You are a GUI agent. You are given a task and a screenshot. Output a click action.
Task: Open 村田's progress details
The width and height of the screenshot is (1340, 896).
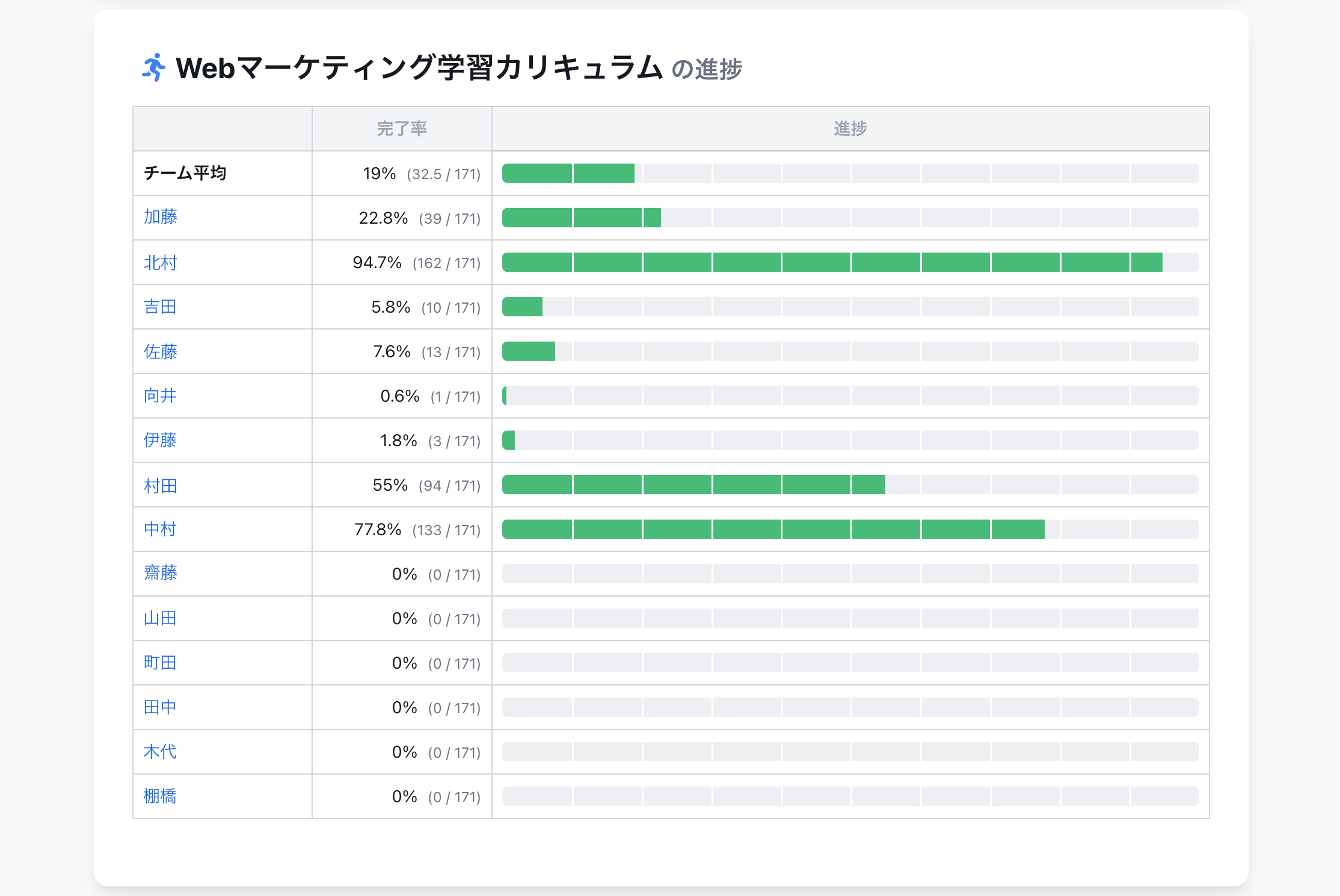coord(161,485)
